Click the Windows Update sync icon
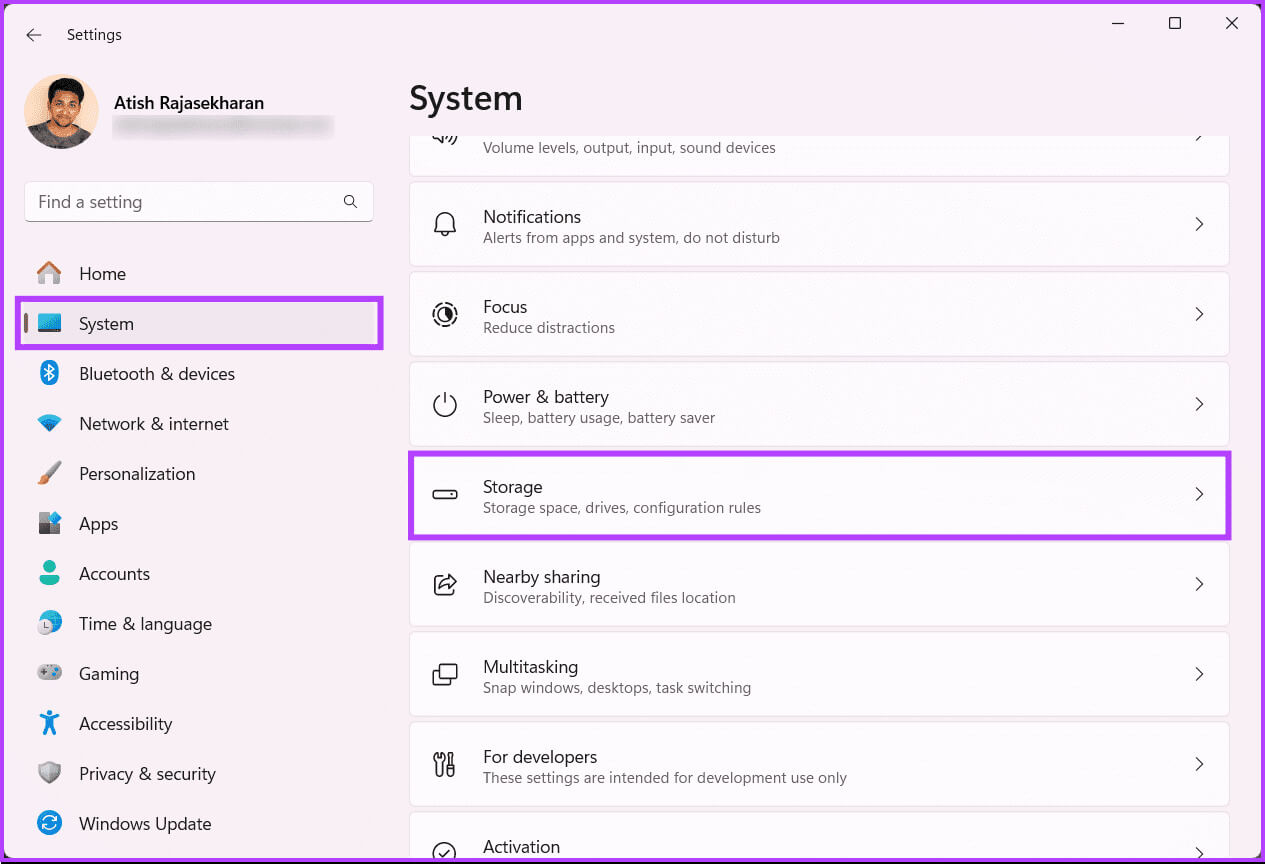Screen dimensions: 1265x864 click(x=49, y=824)
